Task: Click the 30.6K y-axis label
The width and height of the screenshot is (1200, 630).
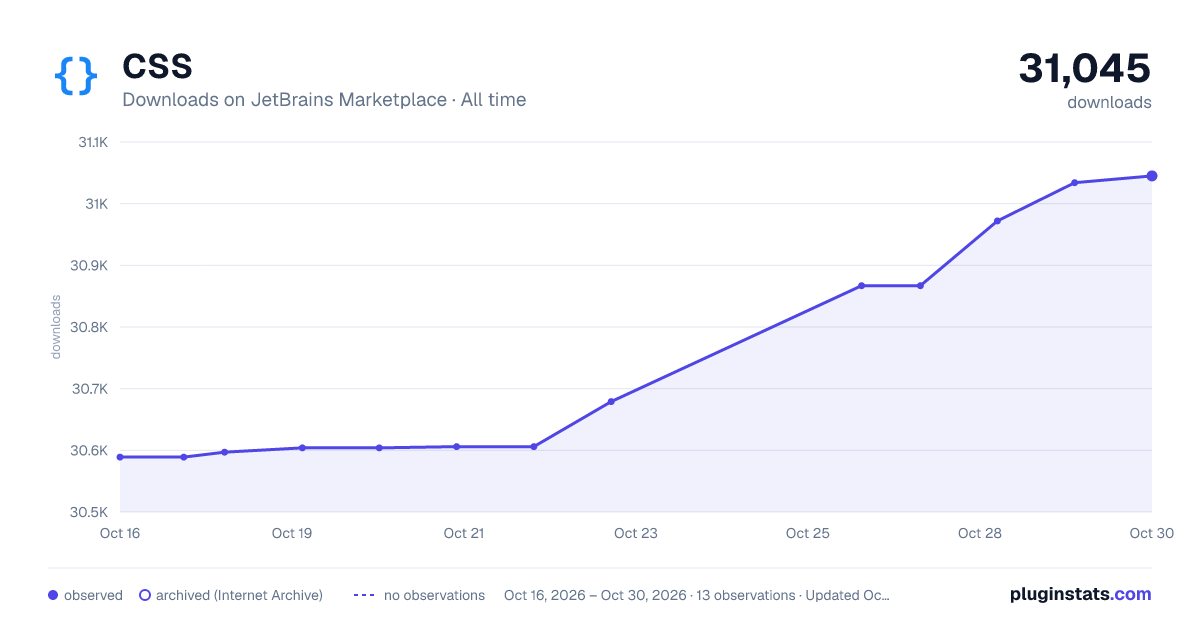Action: coord(90,451)
